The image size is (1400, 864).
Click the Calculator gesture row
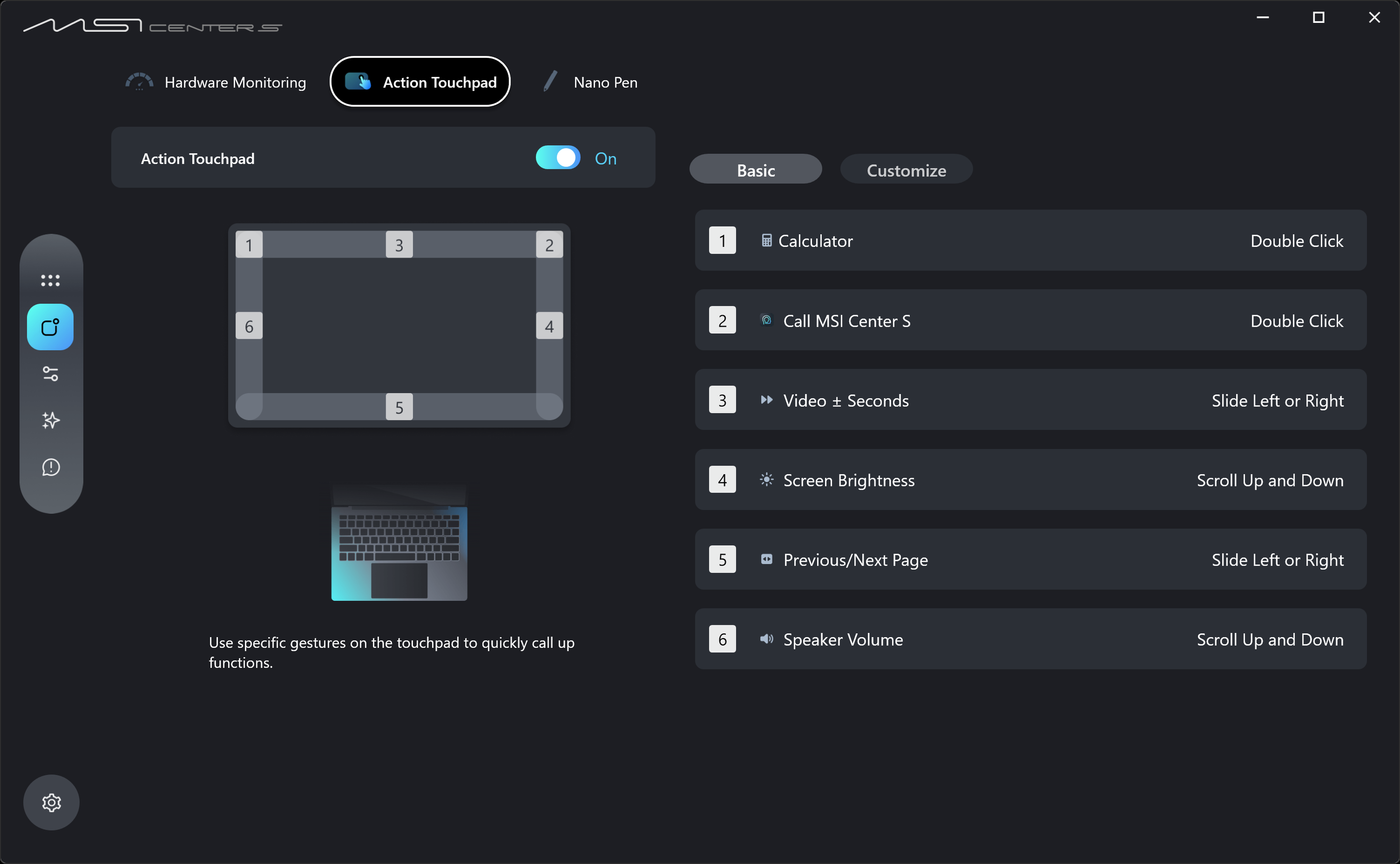(x=1030, y=240)
